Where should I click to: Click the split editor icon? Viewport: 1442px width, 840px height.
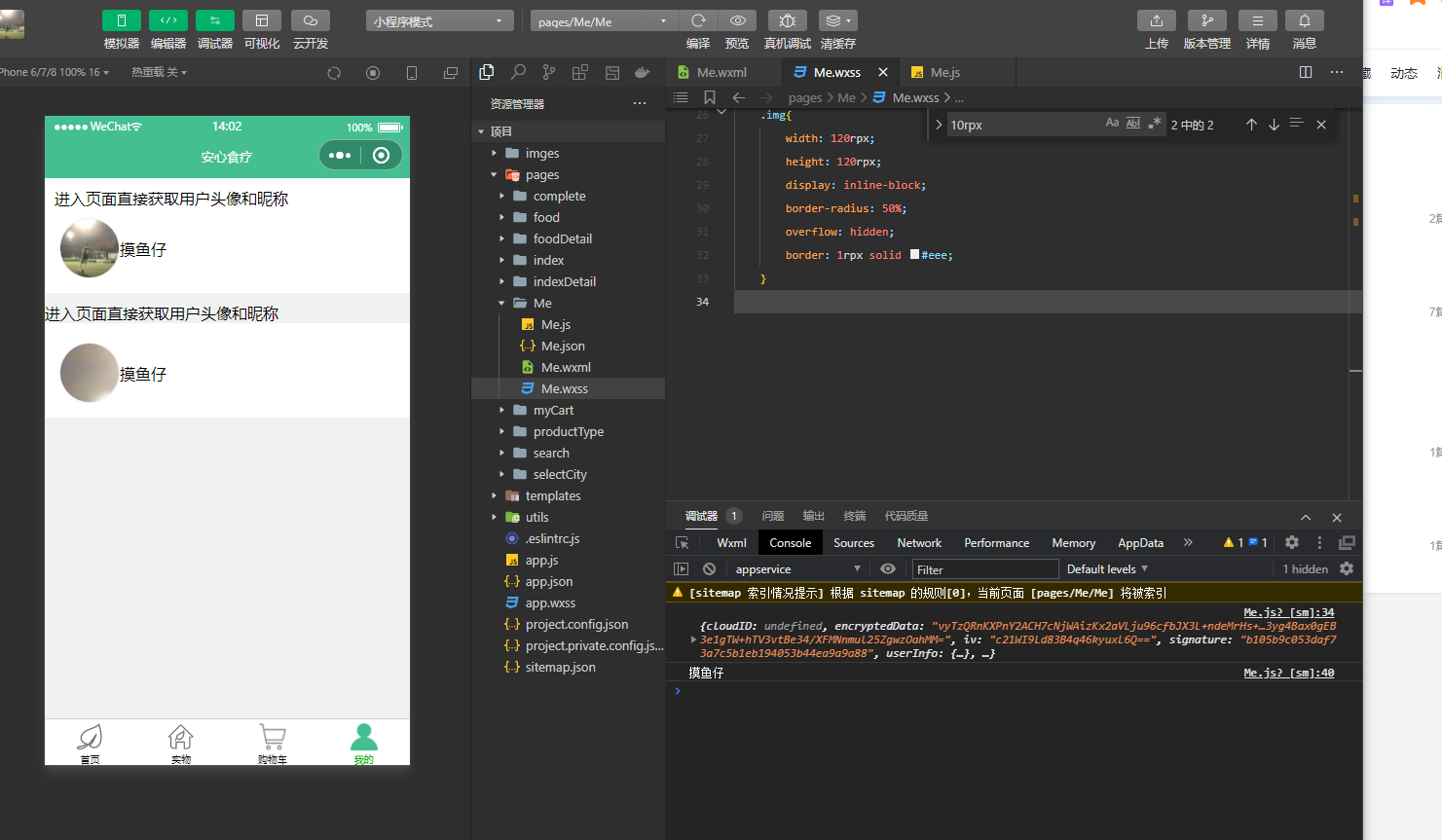coord(1306,72)
